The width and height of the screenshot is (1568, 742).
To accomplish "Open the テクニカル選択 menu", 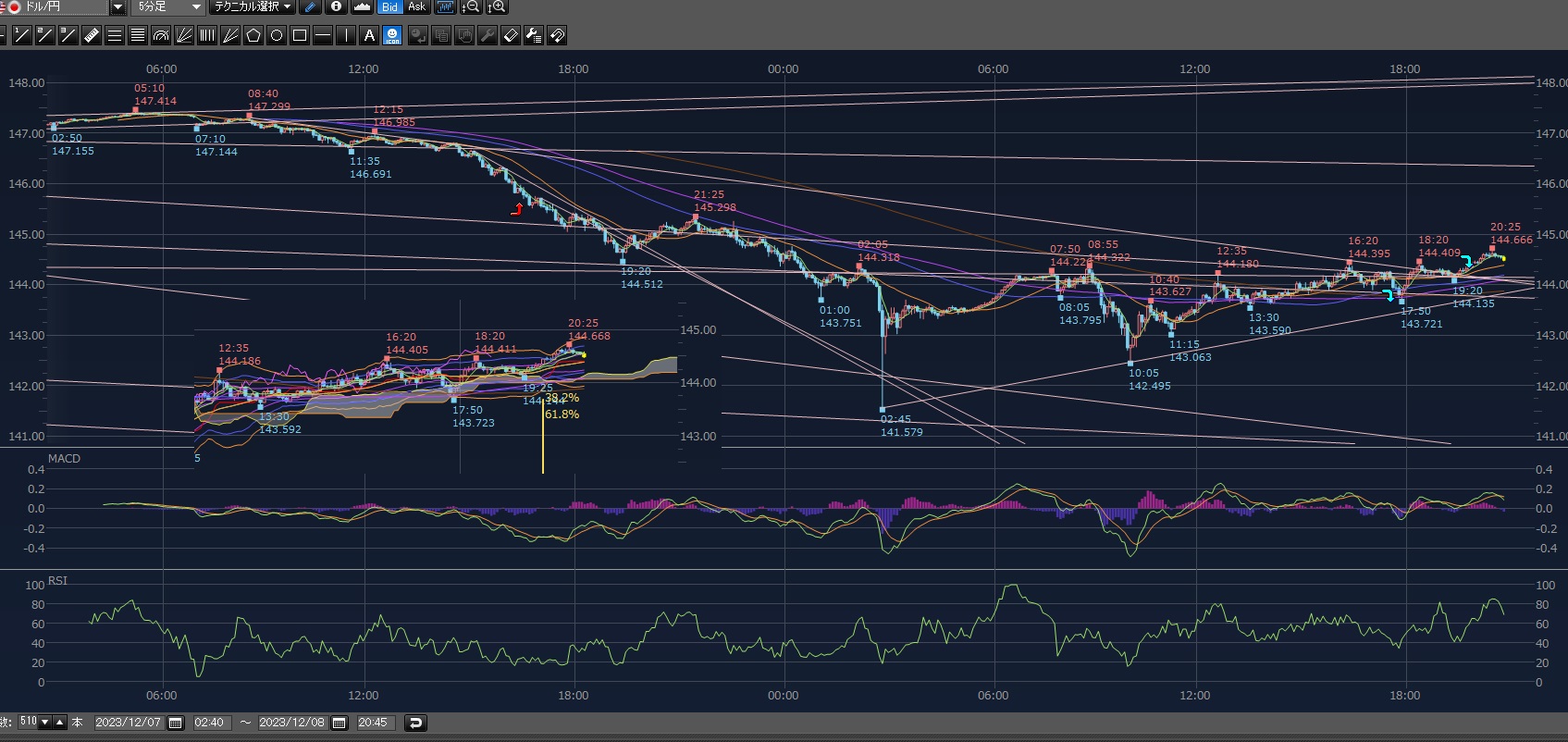I will [252, 7].
